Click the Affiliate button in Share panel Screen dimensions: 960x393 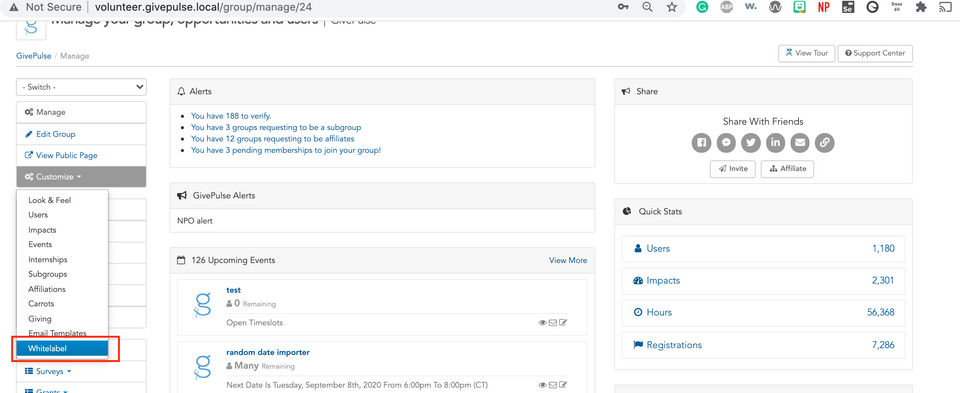(787, 169)
